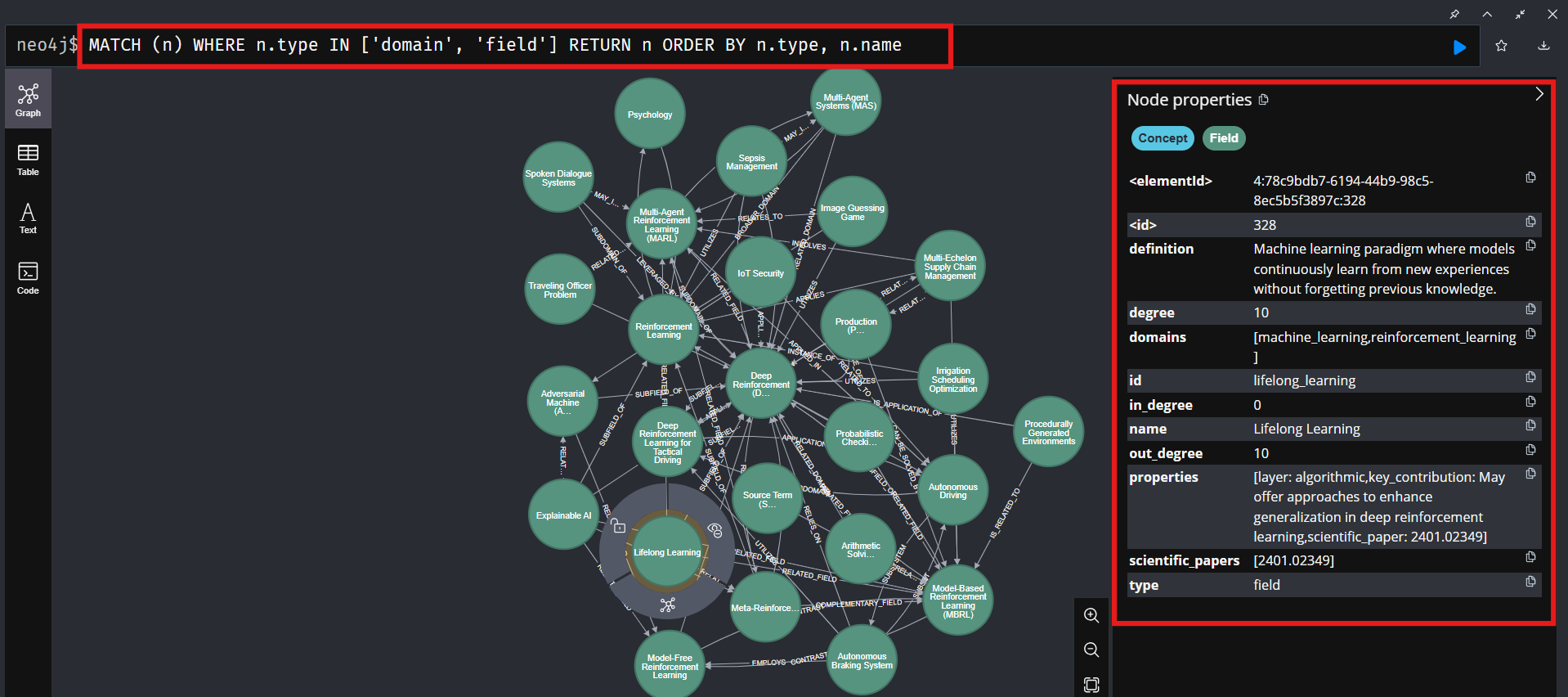Select the Production node

click(856, 325)
